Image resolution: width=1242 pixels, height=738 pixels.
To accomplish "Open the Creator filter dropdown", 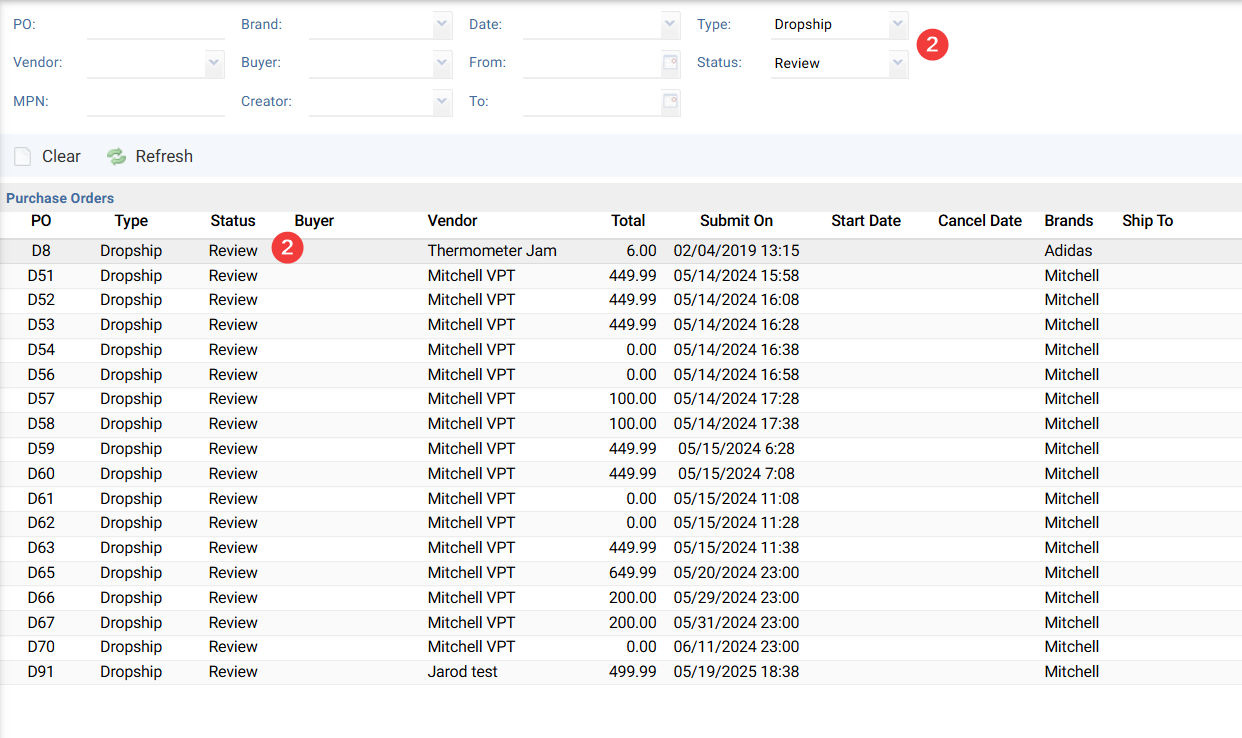I will (442, 101).
